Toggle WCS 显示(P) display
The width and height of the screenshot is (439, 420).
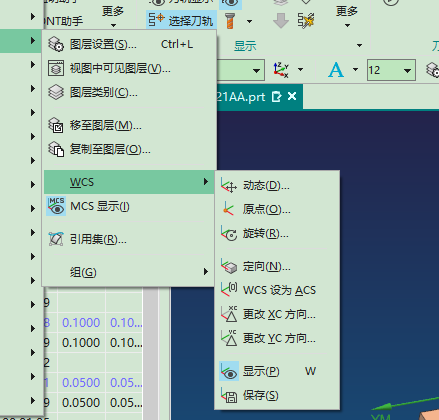(277, 371)
